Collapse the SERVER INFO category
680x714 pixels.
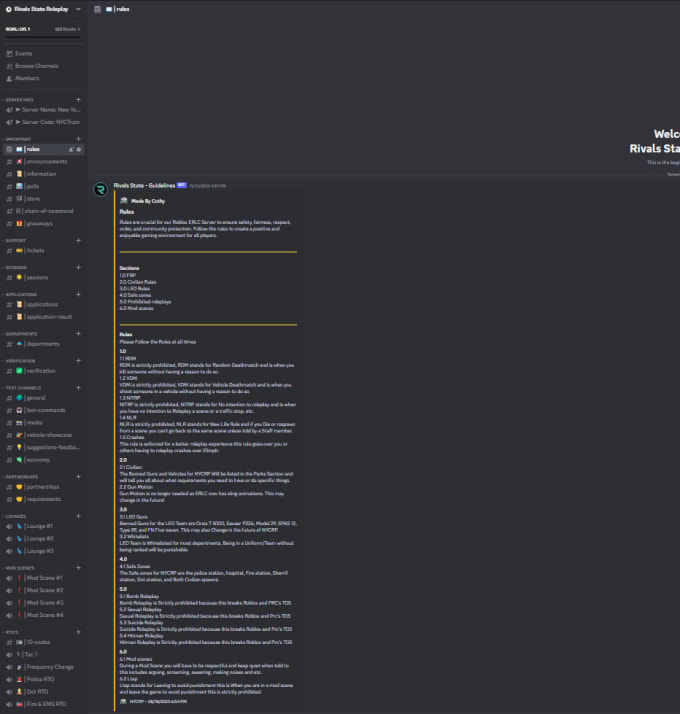(x=19, y=100)
